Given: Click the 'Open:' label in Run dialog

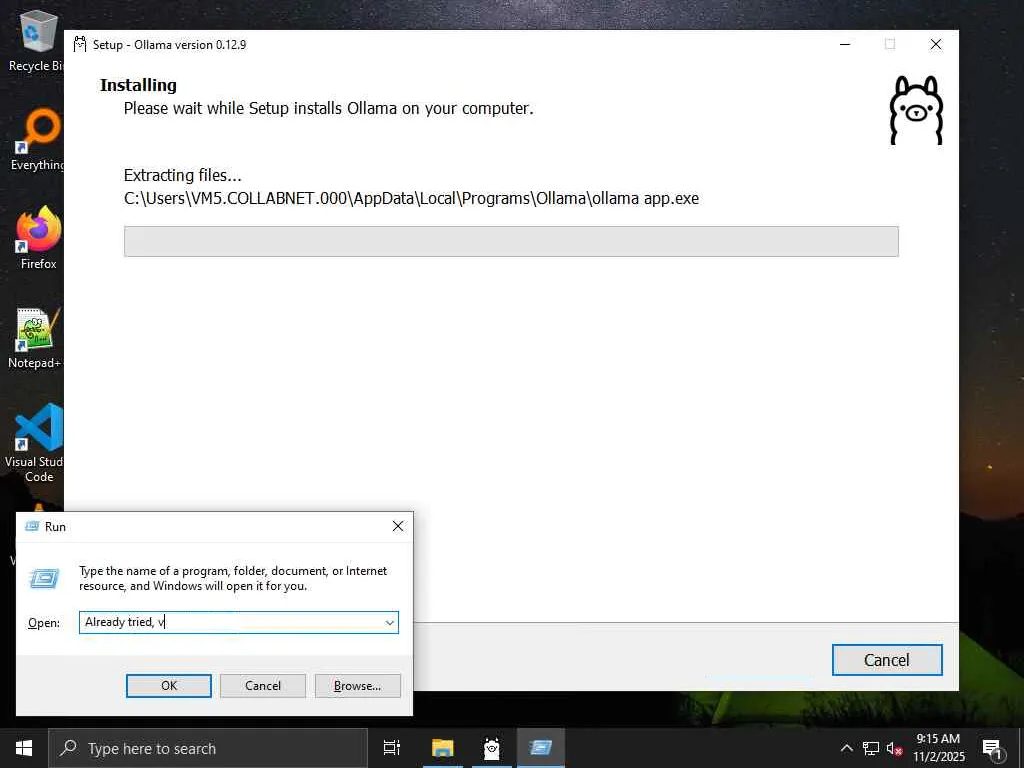Looking at the screenshot, I should tap(44, 623).
